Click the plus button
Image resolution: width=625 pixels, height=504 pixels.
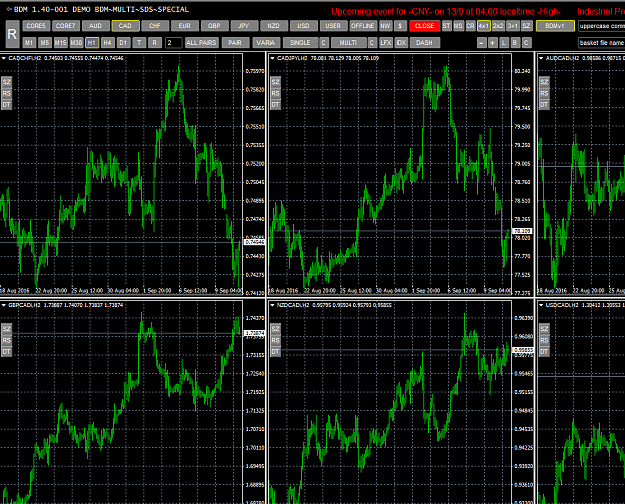pyautogui.click(x=493, y=43)
